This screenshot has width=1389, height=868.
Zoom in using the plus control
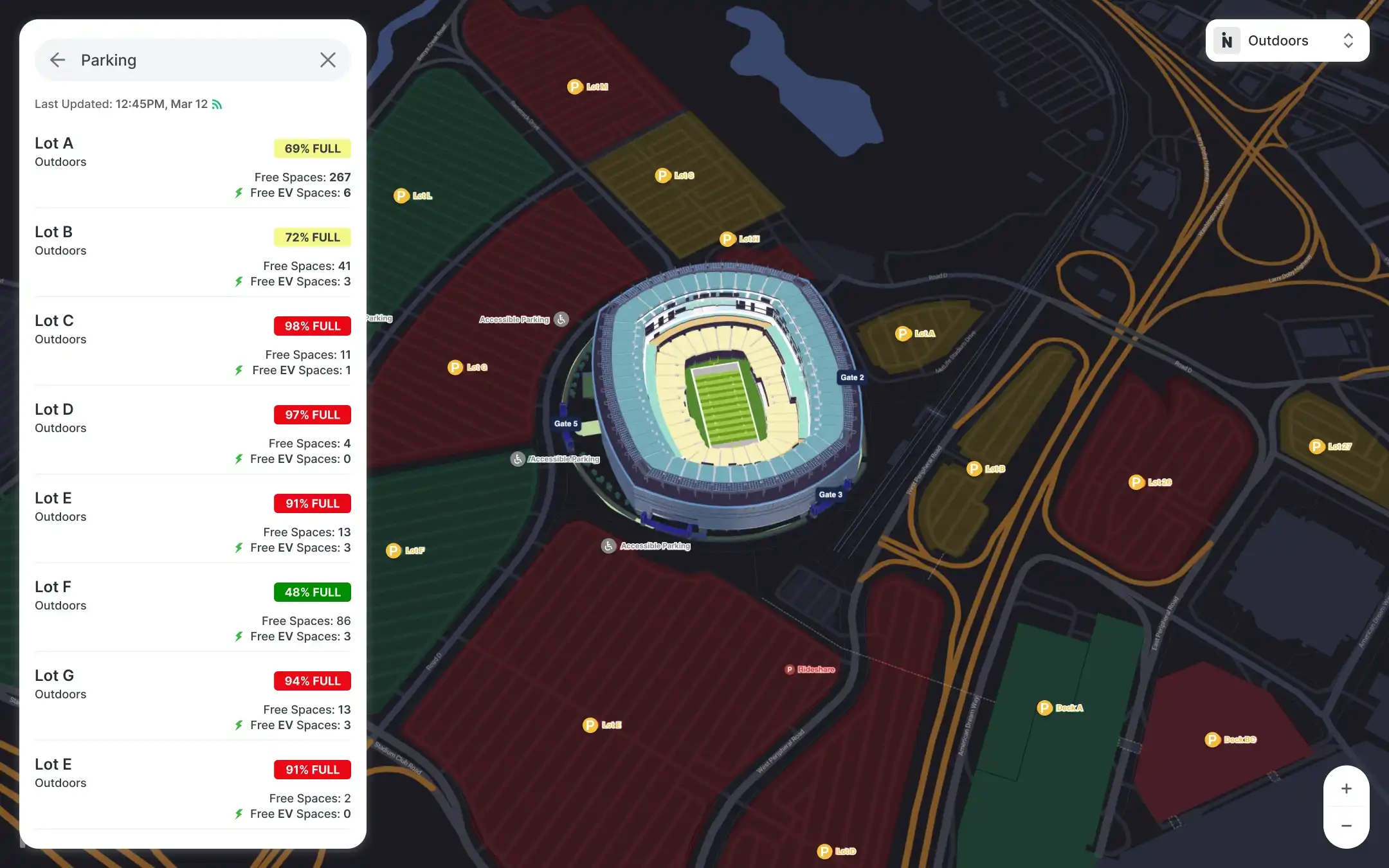(1345, 788)
